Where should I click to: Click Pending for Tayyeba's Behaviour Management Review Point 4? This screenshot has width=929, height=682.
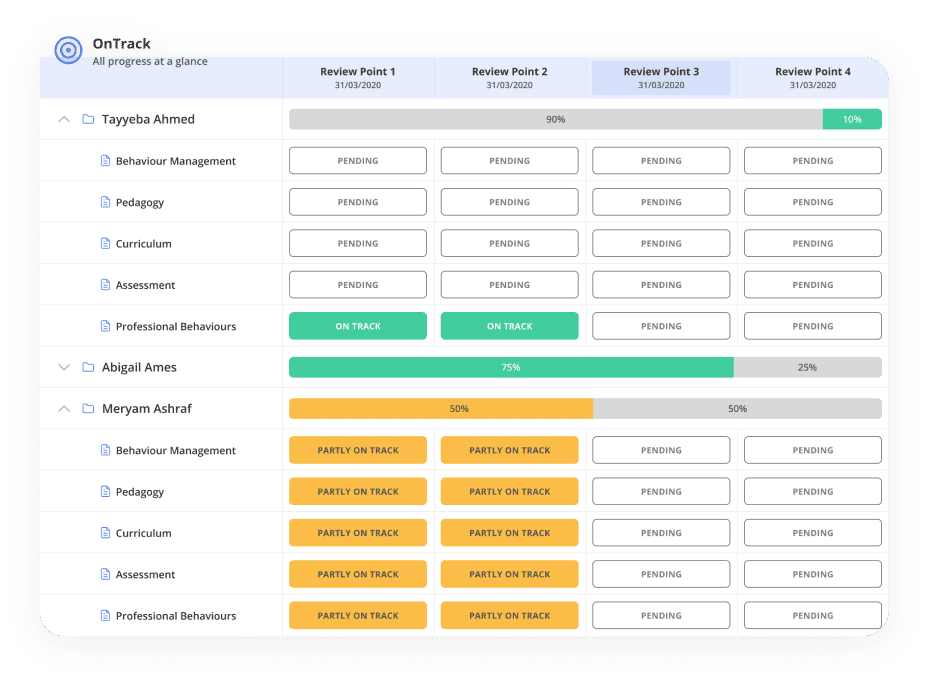coord(813,161)
